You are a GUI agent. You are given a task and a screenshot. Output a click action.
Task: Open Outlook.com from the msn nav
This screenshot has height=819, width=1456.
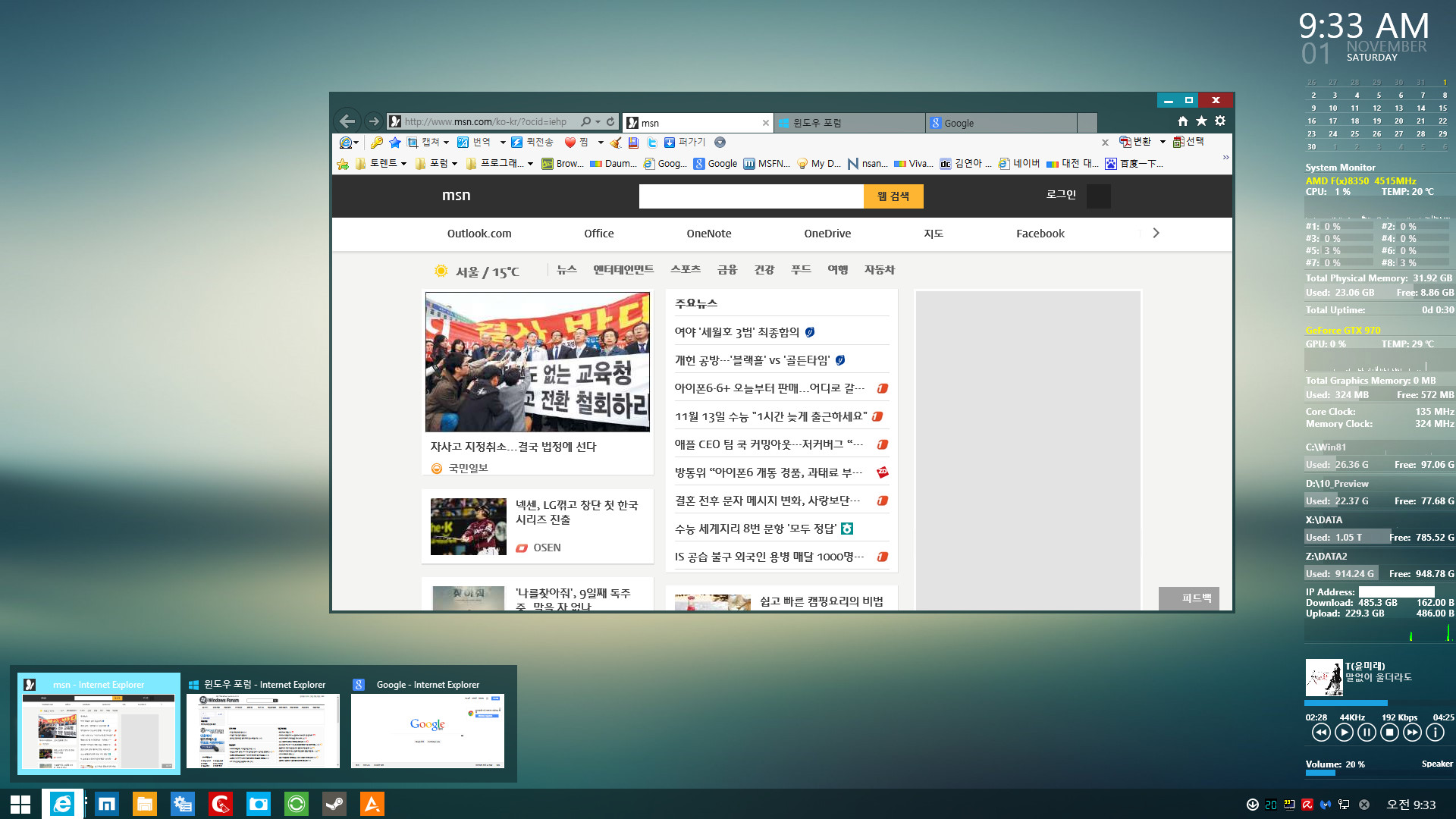tap(479, 234)
